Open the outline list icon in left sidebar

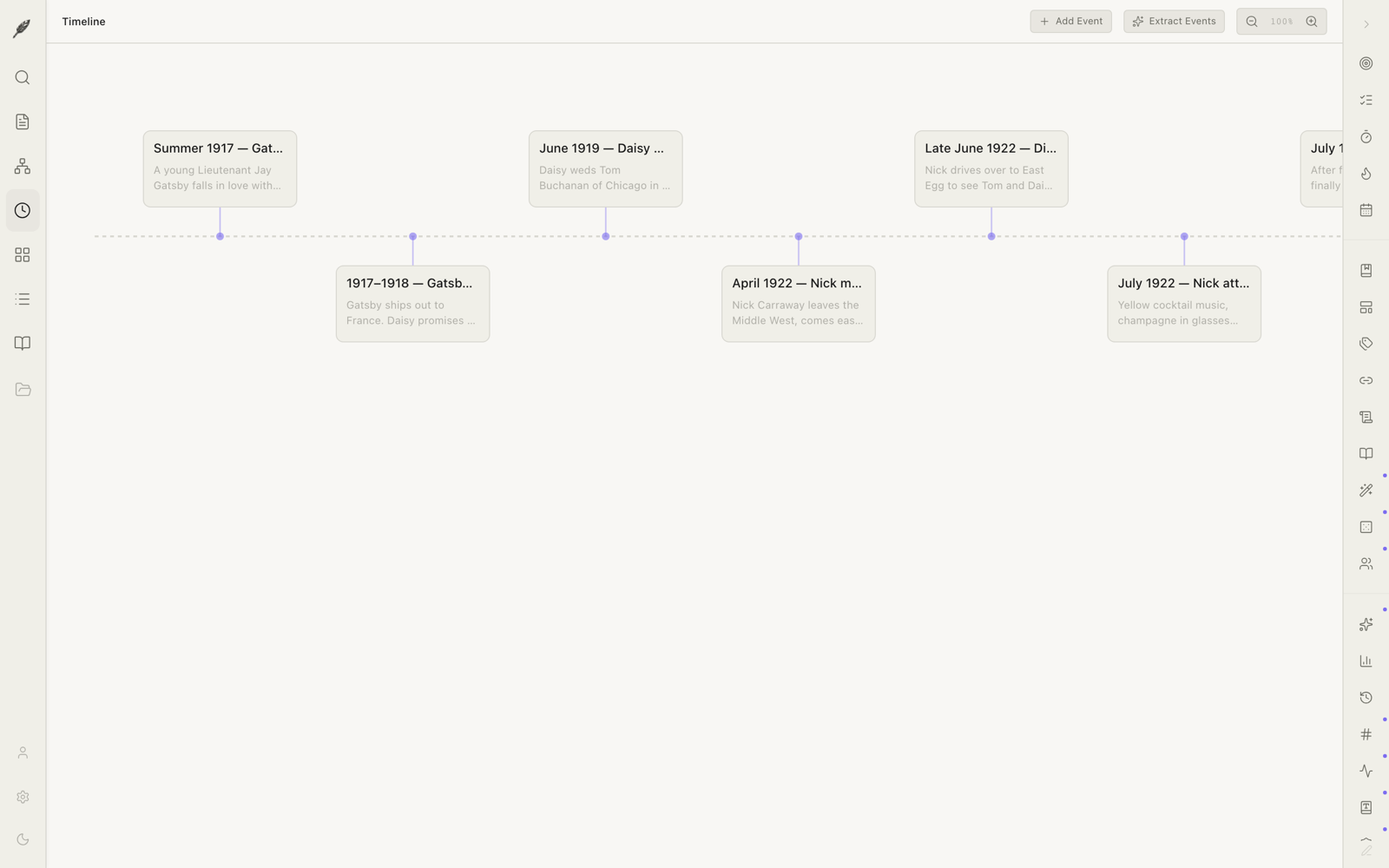[23, 299]
